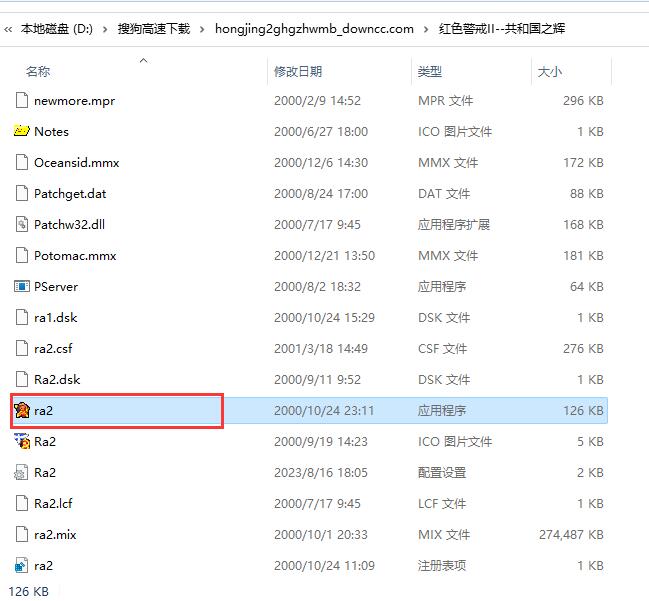This screenshot has width=649, height=601.
Task: Click 红色警戒II--共和国之辉 breadcrumb segment
Action: point(502,29)
